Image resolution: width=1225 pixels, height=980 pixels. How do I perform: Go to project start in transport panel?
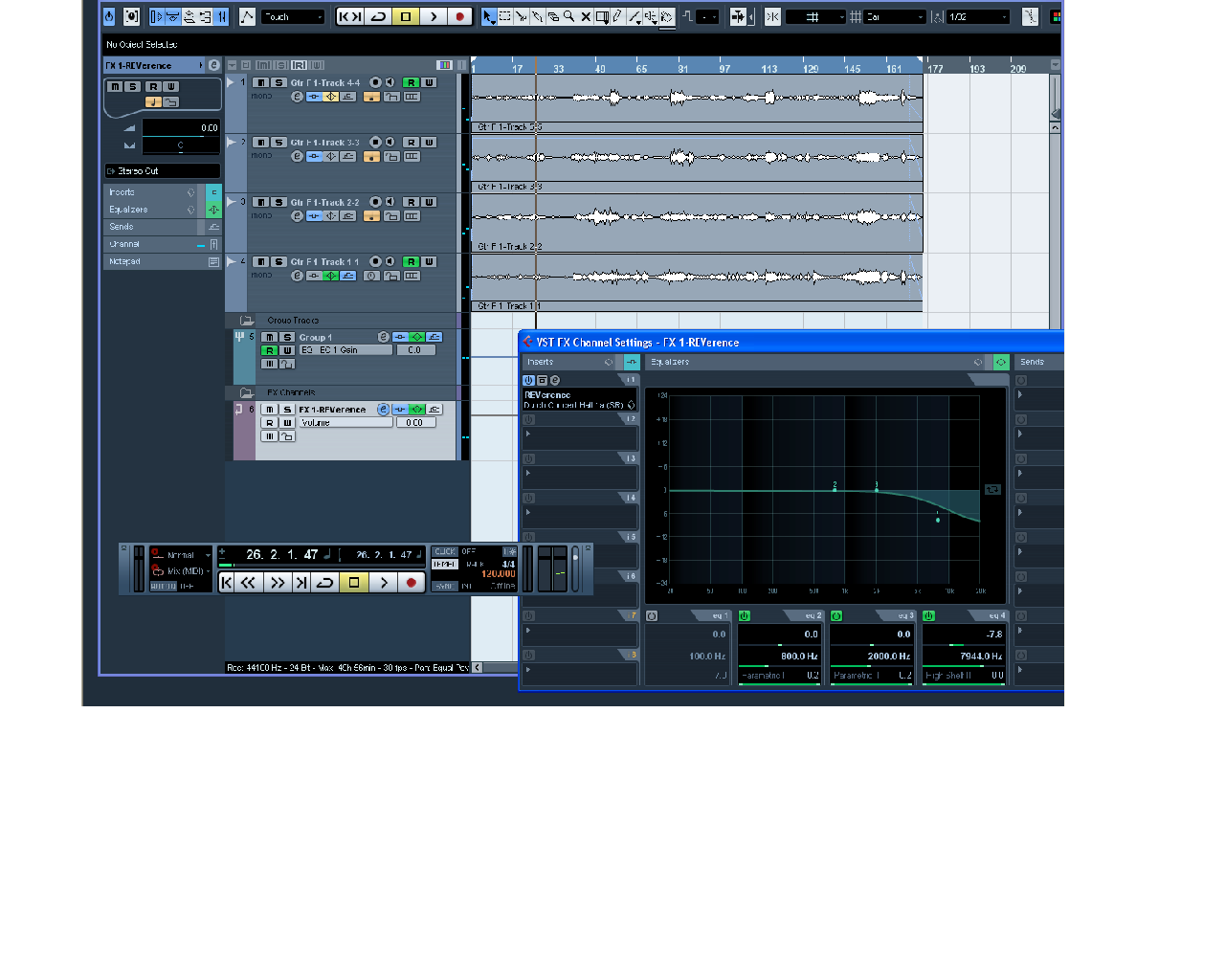[x=227, y=582]
